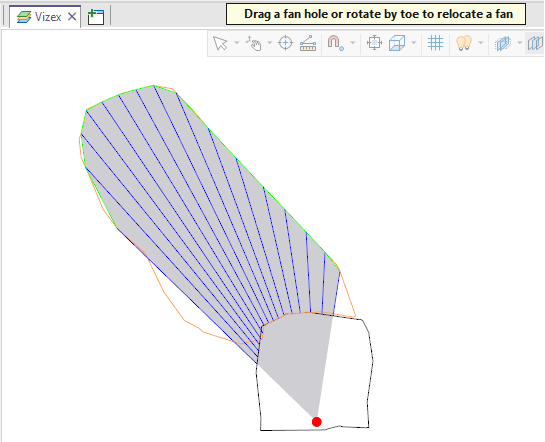Toggle the magnet snap mode
This screenshot has width=545, height=442.
(x=335, y=43)
